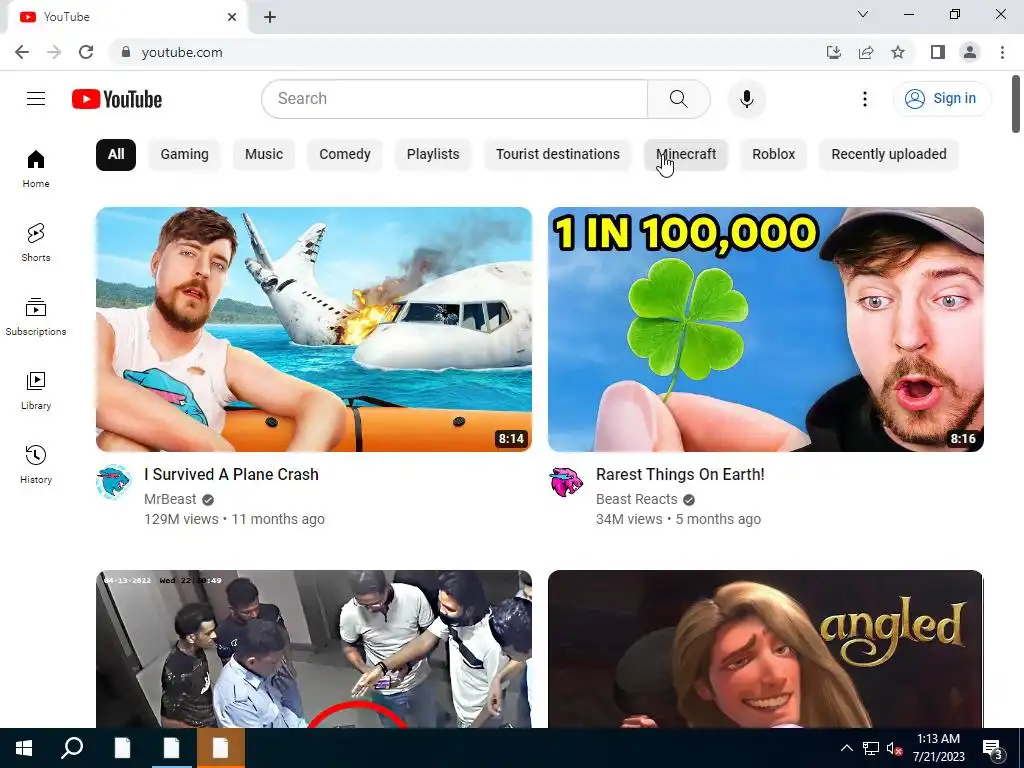Reload the YouTube page

click(x=86, y=52)
